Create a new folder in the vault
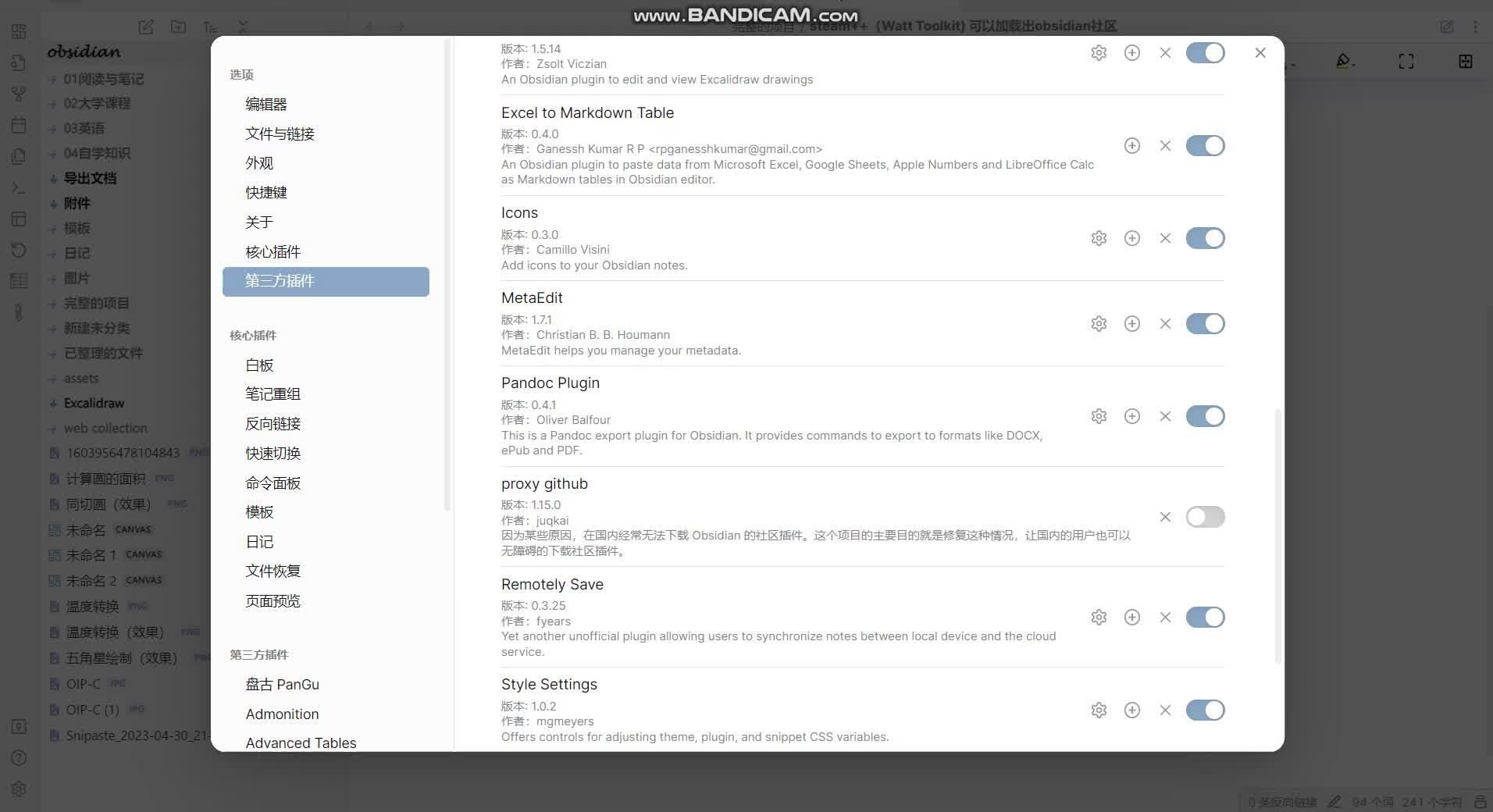 [x=178, y=27]
